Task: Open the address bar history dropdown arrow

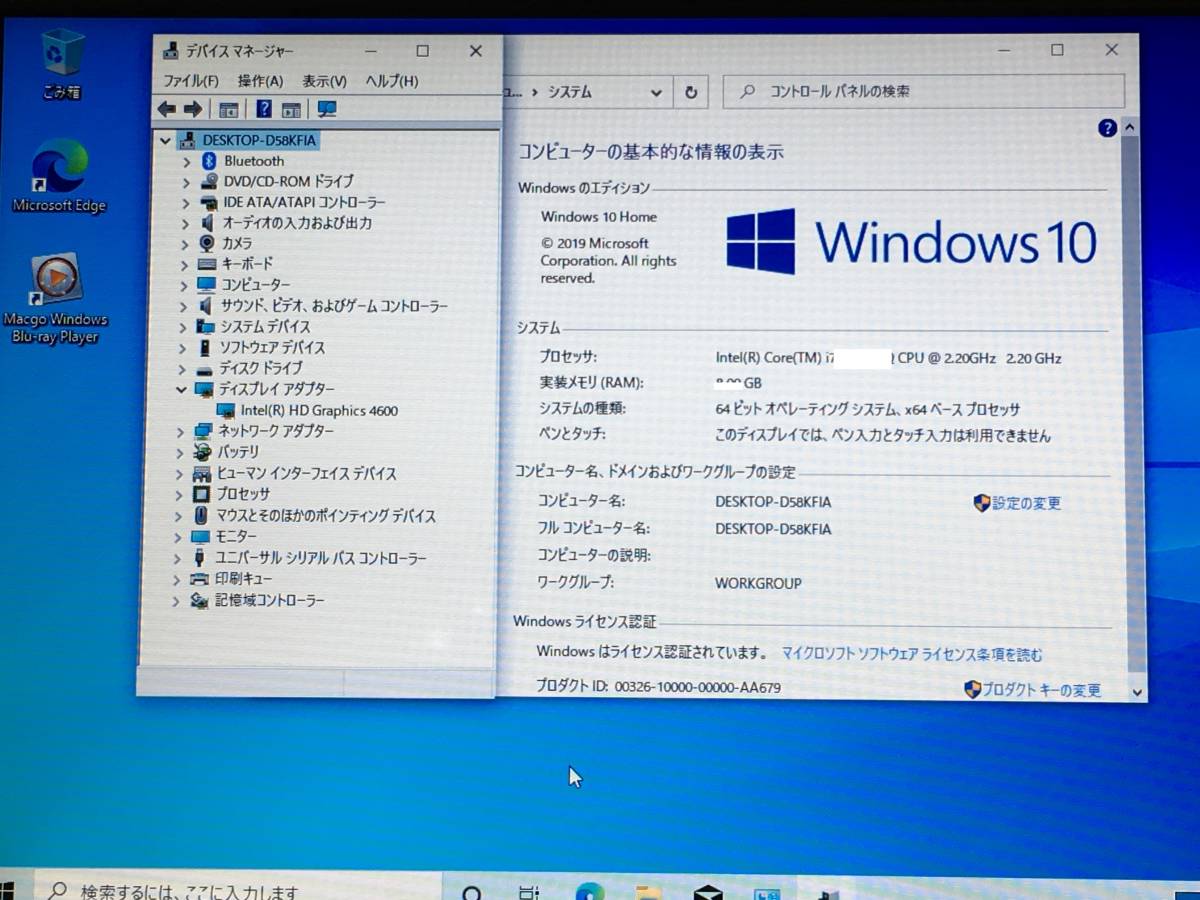Action: click(x=656, y=93)
